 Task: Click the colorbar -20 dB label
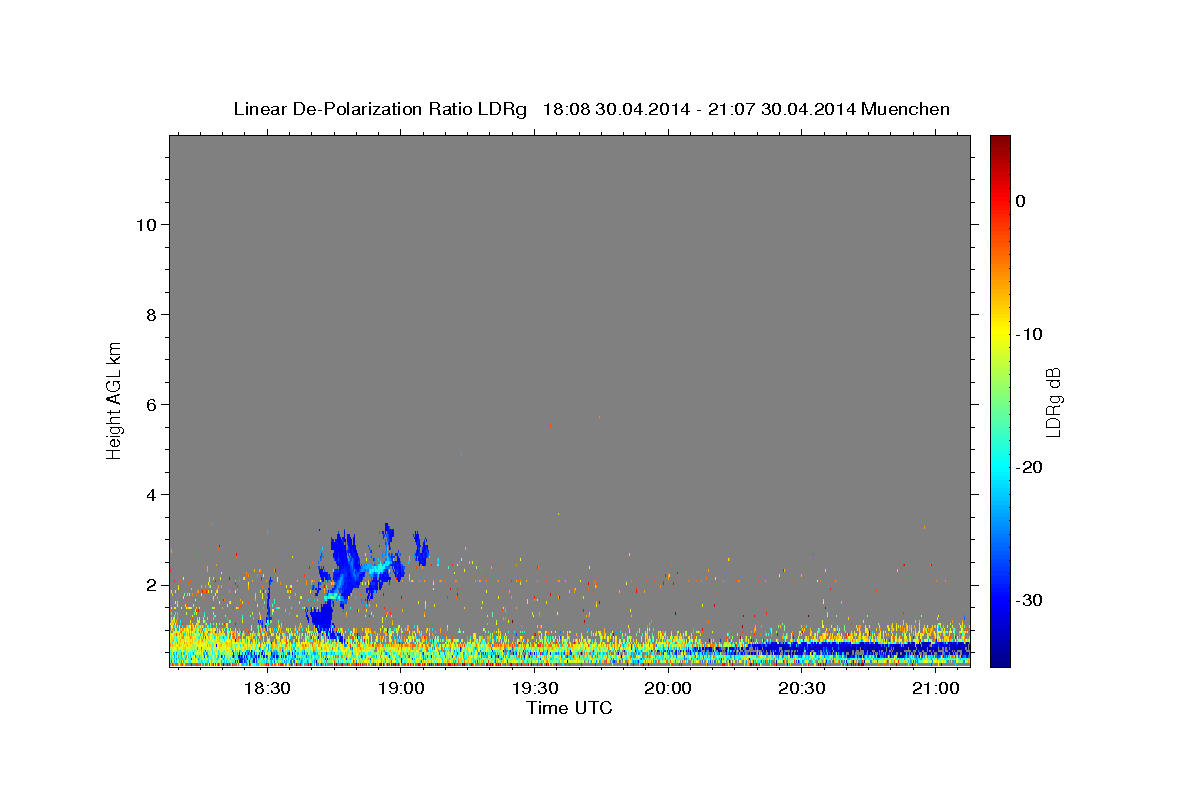pyautogui.click(x=1029, y=467)
